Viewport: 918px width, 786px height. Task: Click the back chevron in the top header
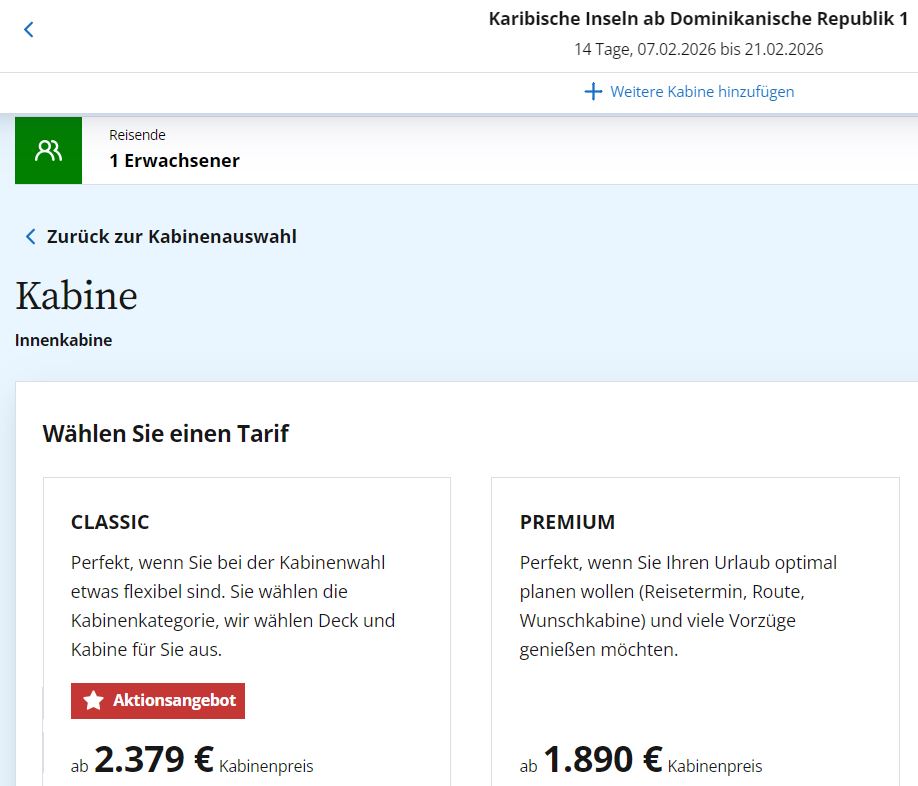click(x=29, y=29)
